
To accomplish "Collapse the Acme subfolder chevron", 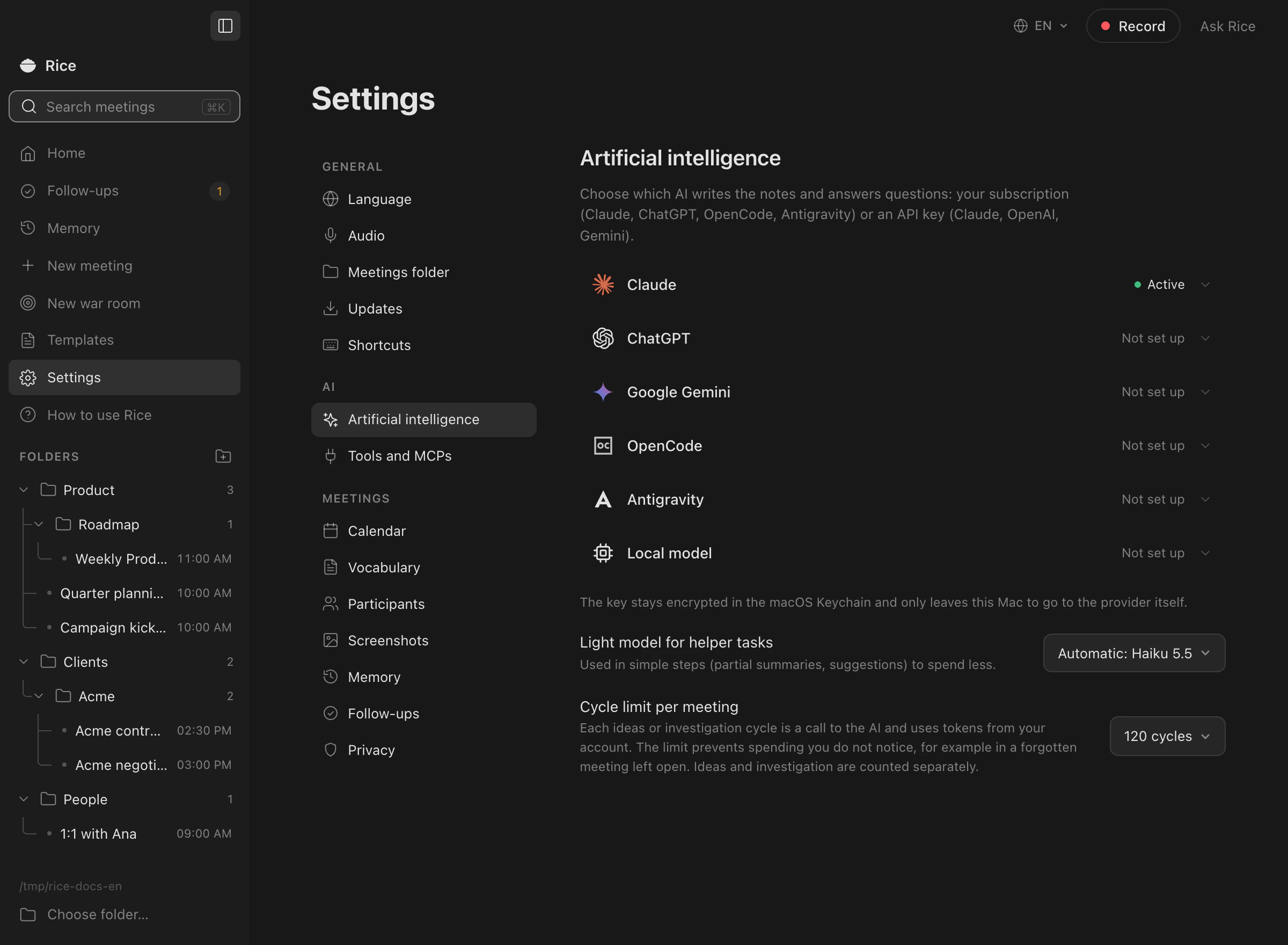I will [39, 696].
